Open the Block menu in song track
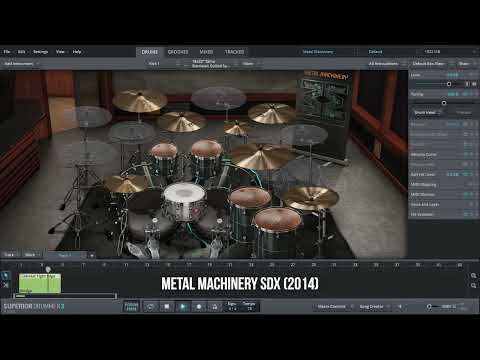This screenshot has width=480, height=360. (32, 255)
